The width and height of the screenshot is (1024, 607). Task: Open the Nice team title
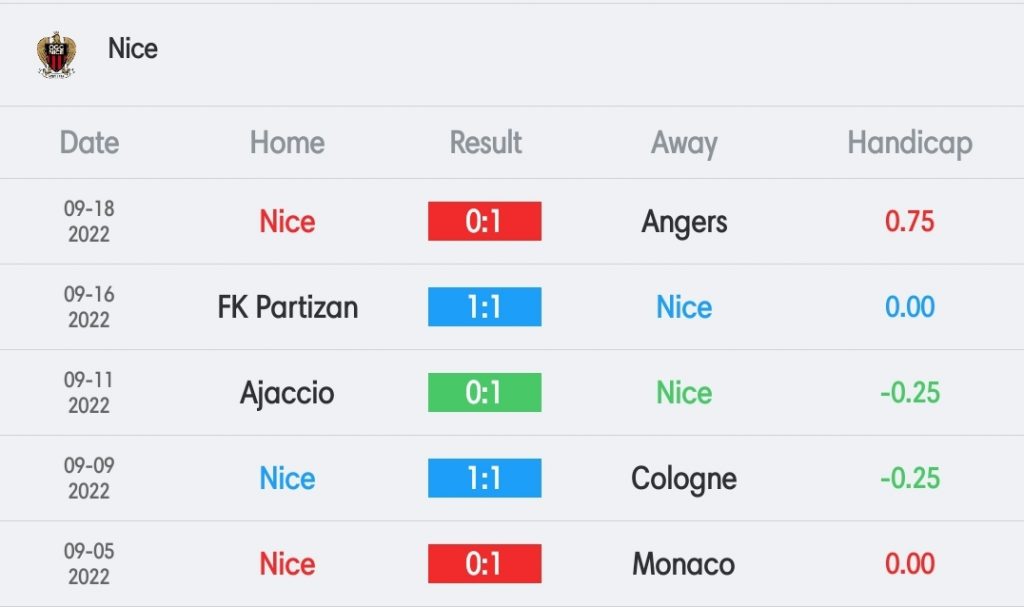133,48
